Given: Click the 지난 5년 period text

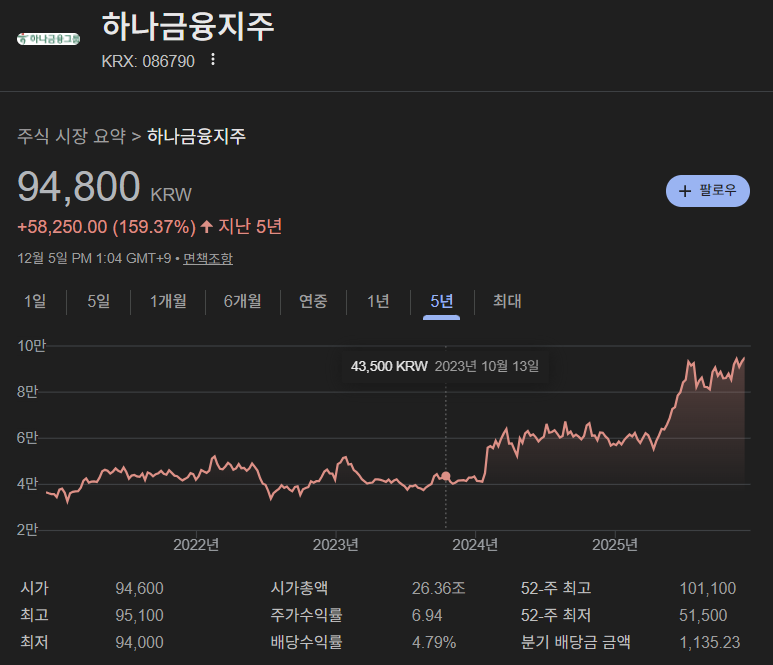Looking at the screenshot, I should [250, 227].
